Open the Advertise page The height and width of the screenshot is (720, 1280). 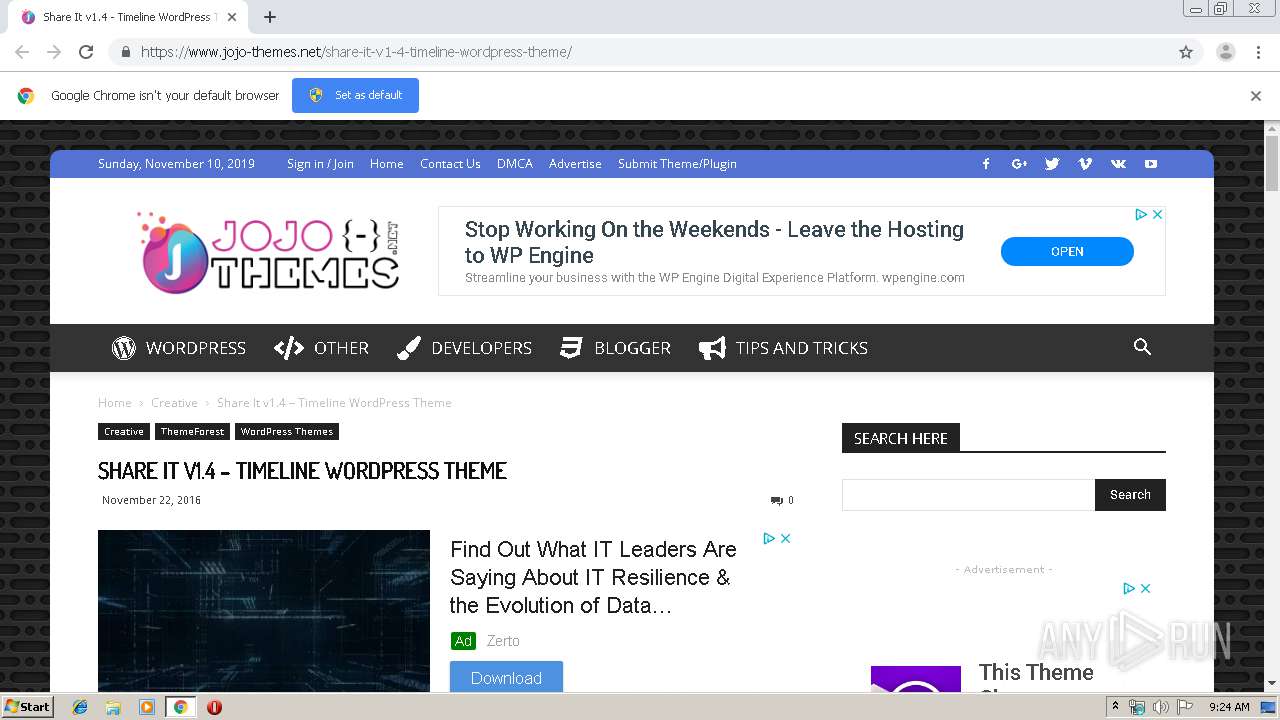coord(575,164)
